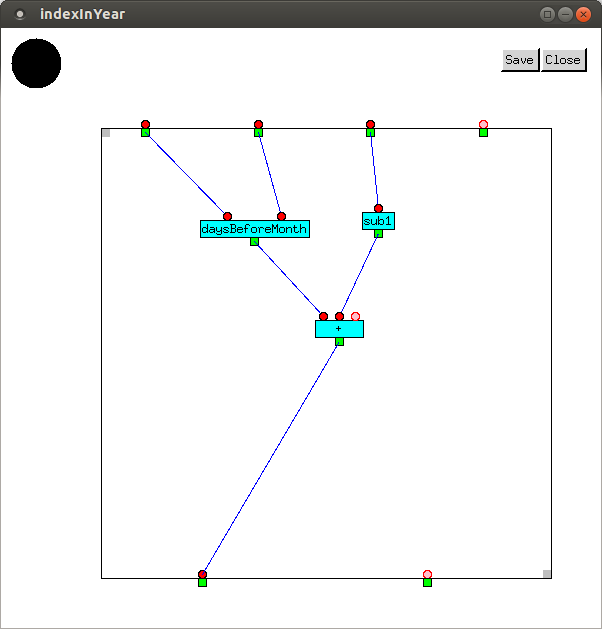Click the left red input port on daysBeforeMonth

[x=227, y=216]
